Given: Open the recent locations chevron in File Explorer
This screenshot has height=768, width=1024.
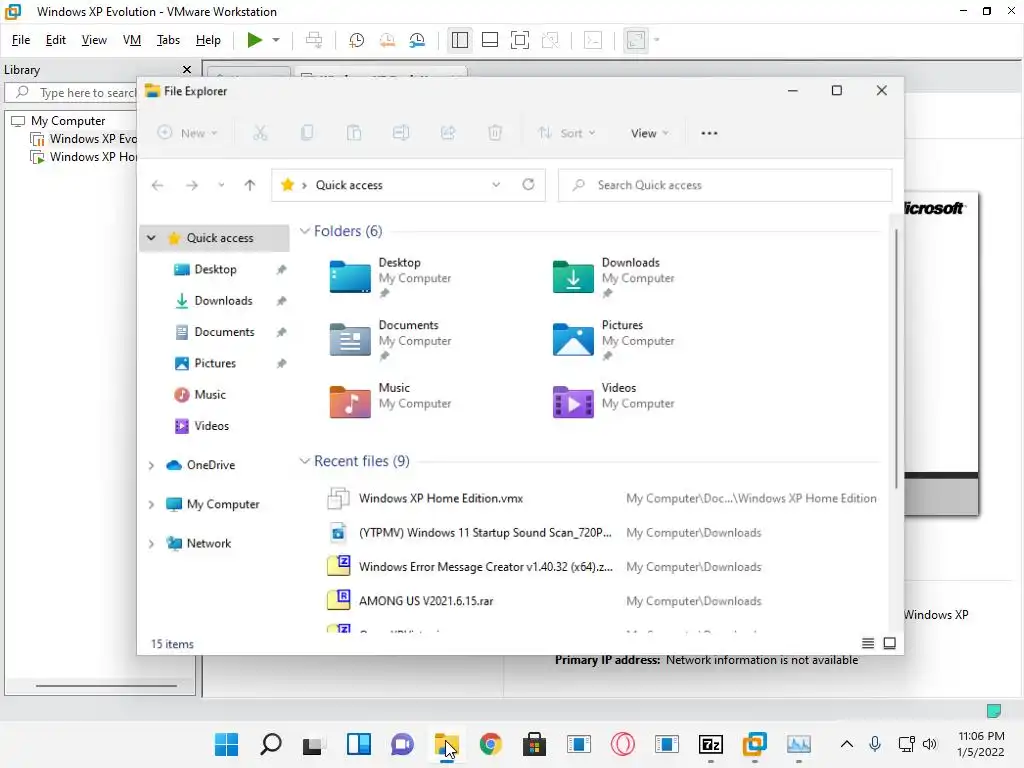Looking at the screenshot, I should tap(221, 185).
